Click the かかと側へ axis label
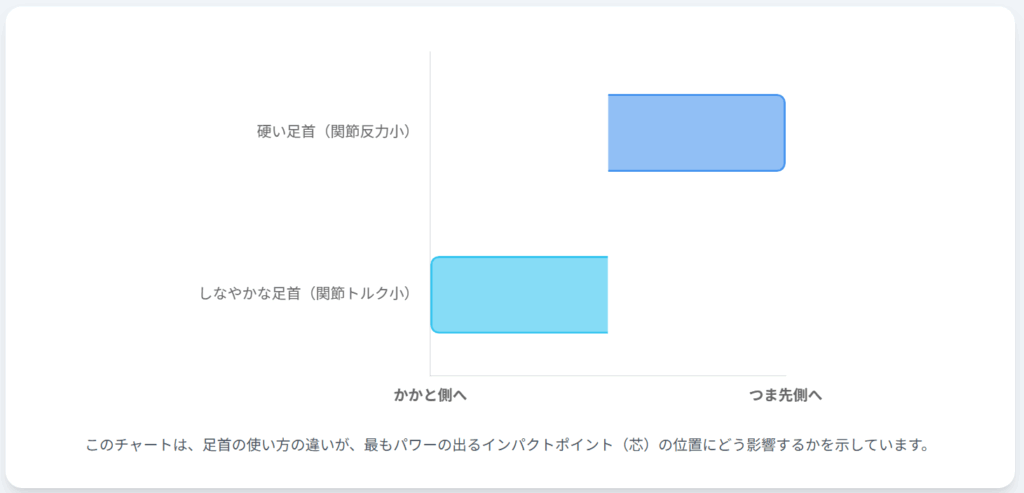 coord(430,395)
